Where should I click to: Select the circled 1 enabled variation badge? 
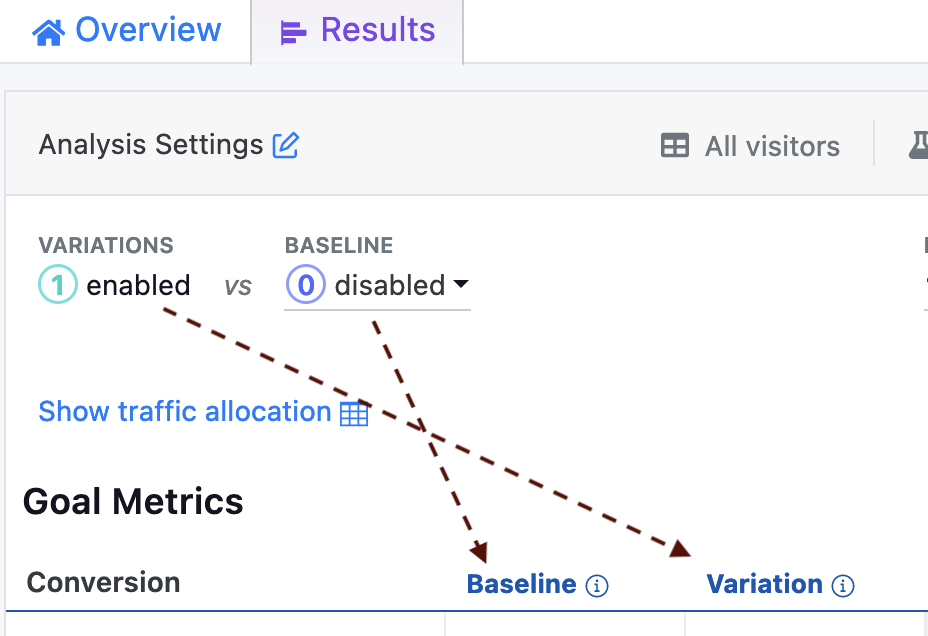(57, 285)
